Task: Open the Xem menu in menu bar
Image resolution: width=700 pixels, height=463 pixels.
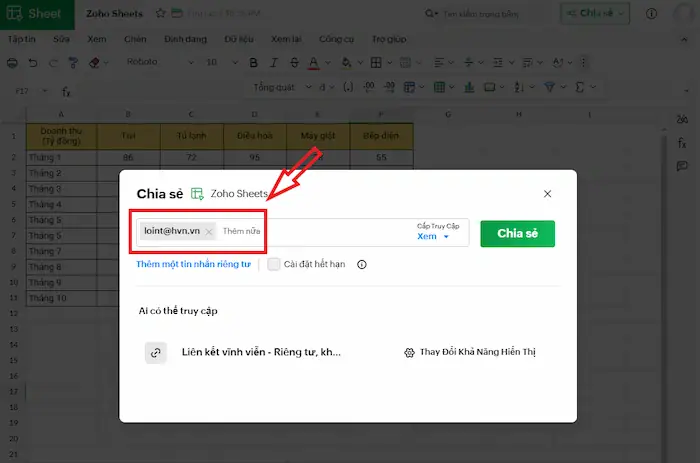Action: (97, 39)
